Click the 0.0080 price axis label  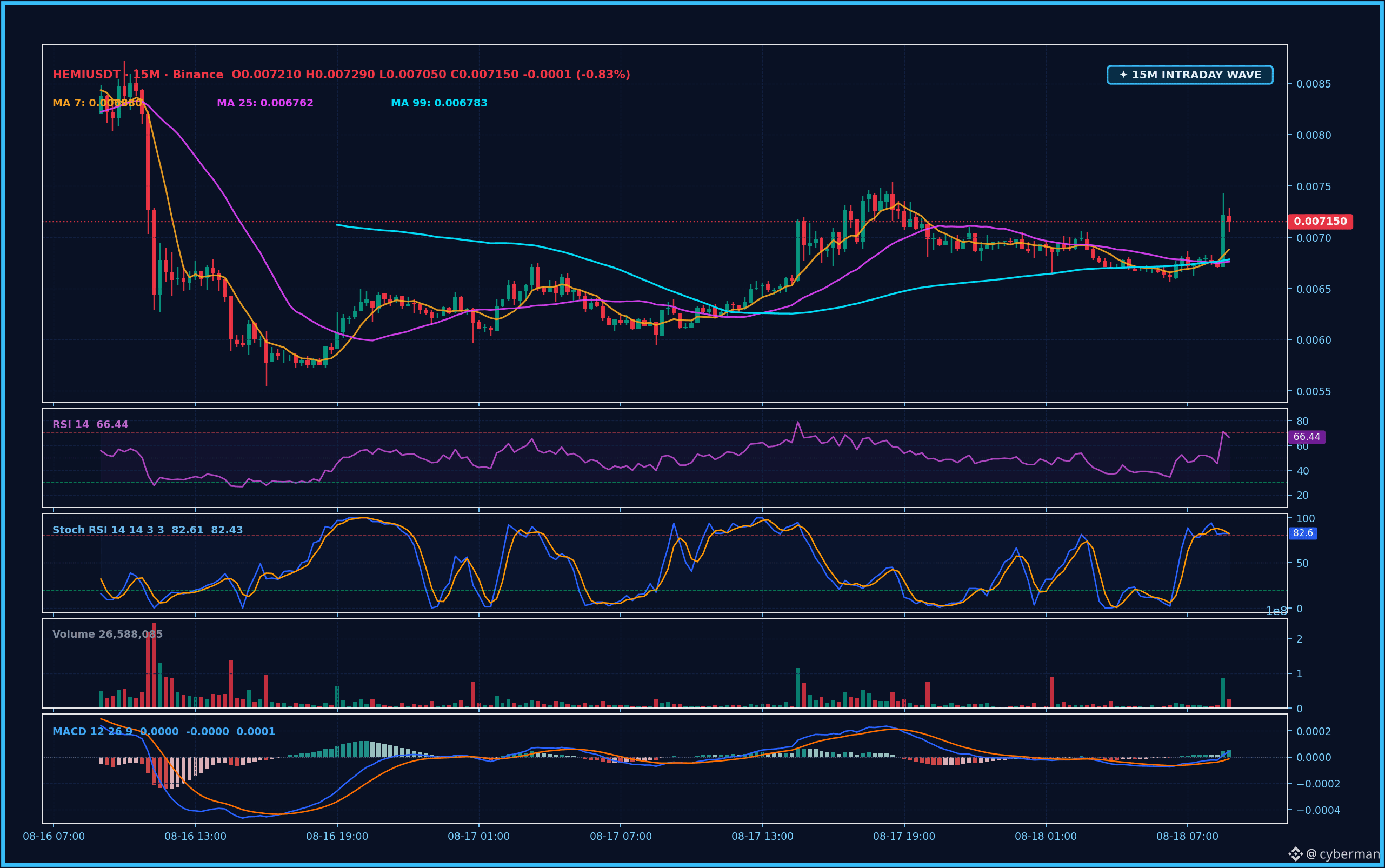[x=1314, y=136]
